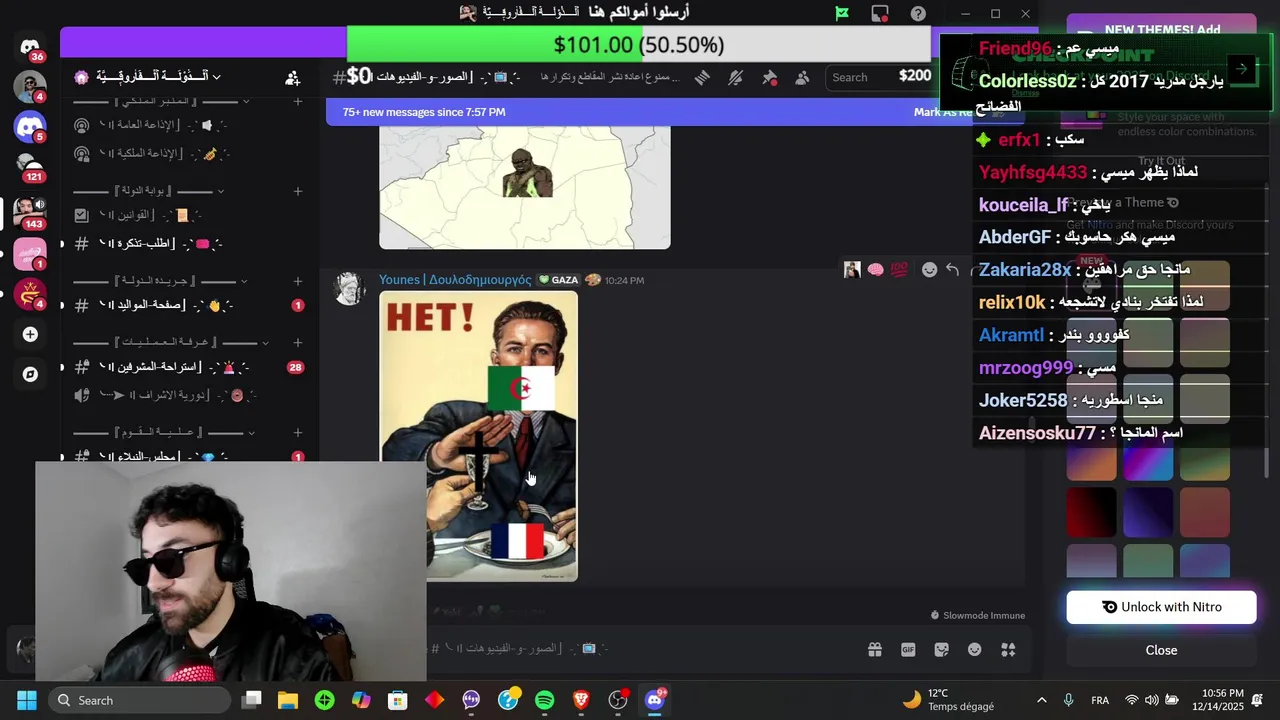Open the map image attachment
1280x720 pixels.
tap(525, 187)
